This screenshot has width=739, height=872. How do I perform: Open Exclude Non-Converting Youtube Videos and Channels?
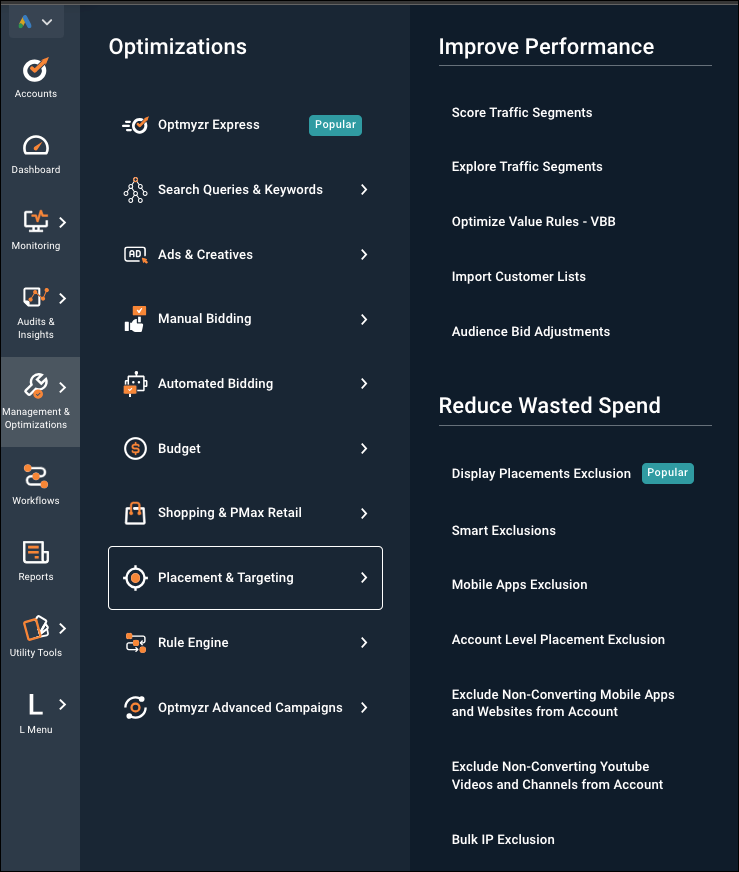(557, 776)
